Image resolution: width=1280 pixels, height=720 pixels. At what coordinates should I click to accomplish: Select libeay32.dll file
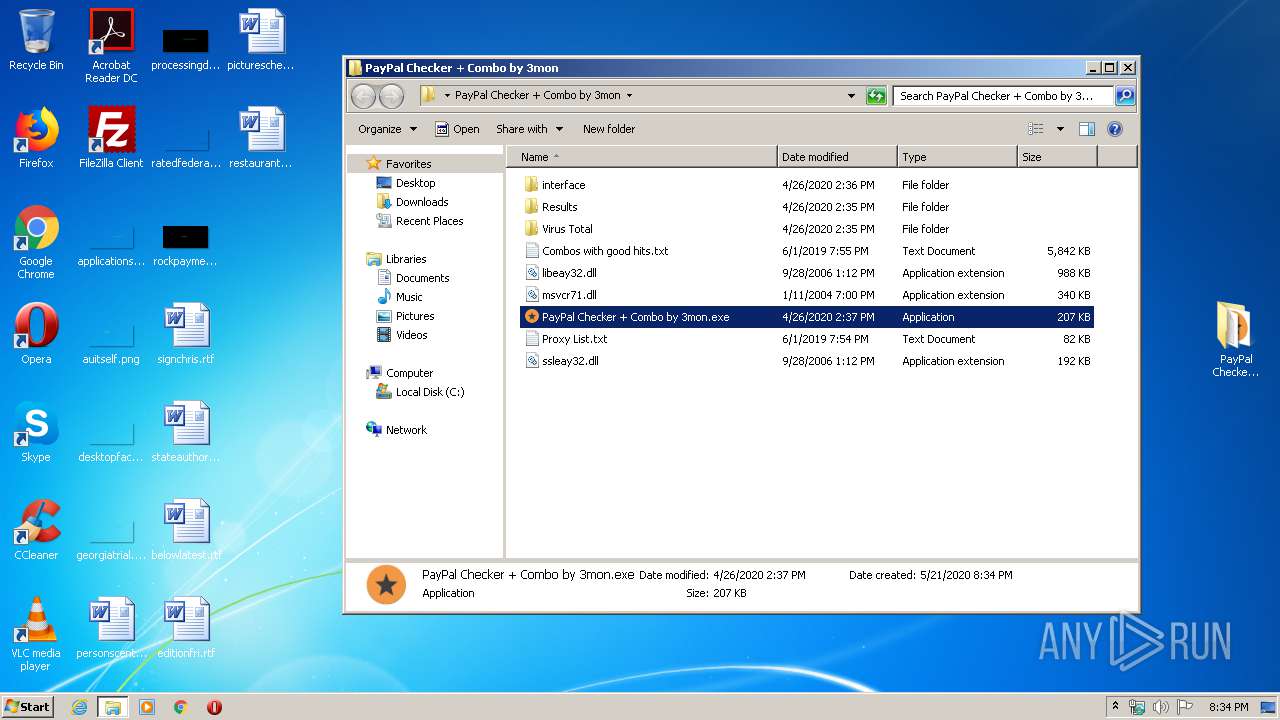point(807,273)
